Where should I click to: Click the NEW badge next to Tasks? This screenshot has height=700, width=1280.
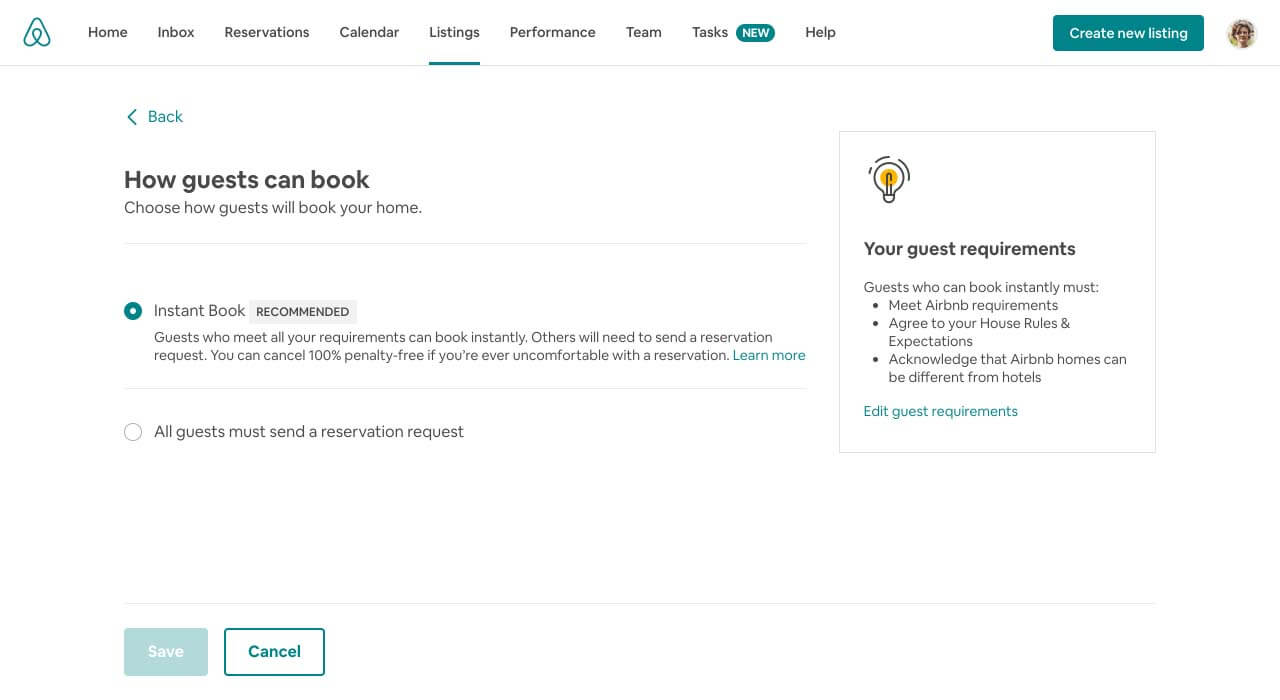tap(756, 32)
